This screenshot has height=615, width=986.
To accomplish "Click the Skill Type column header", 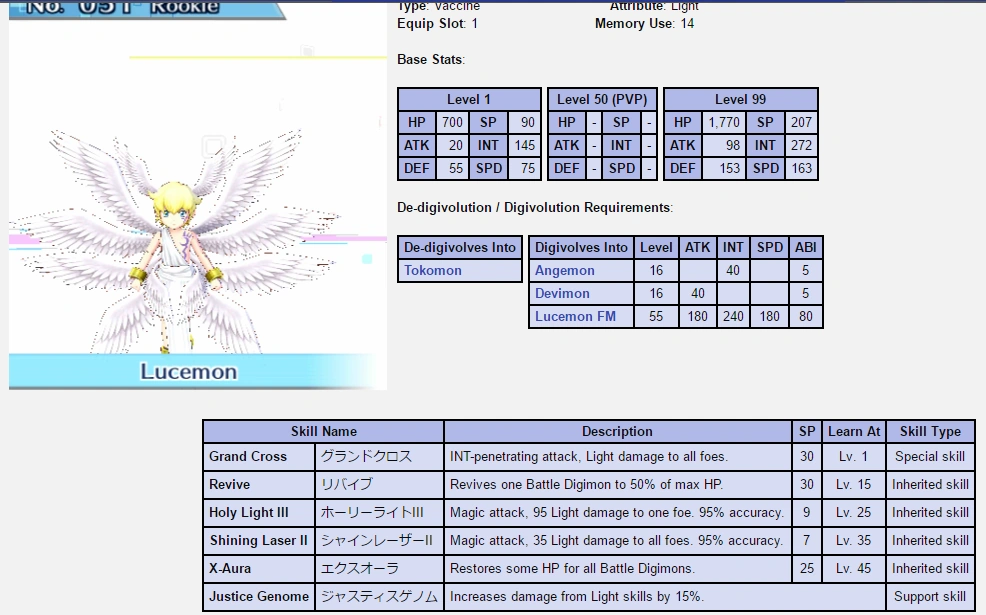I will tap(930, 431).
